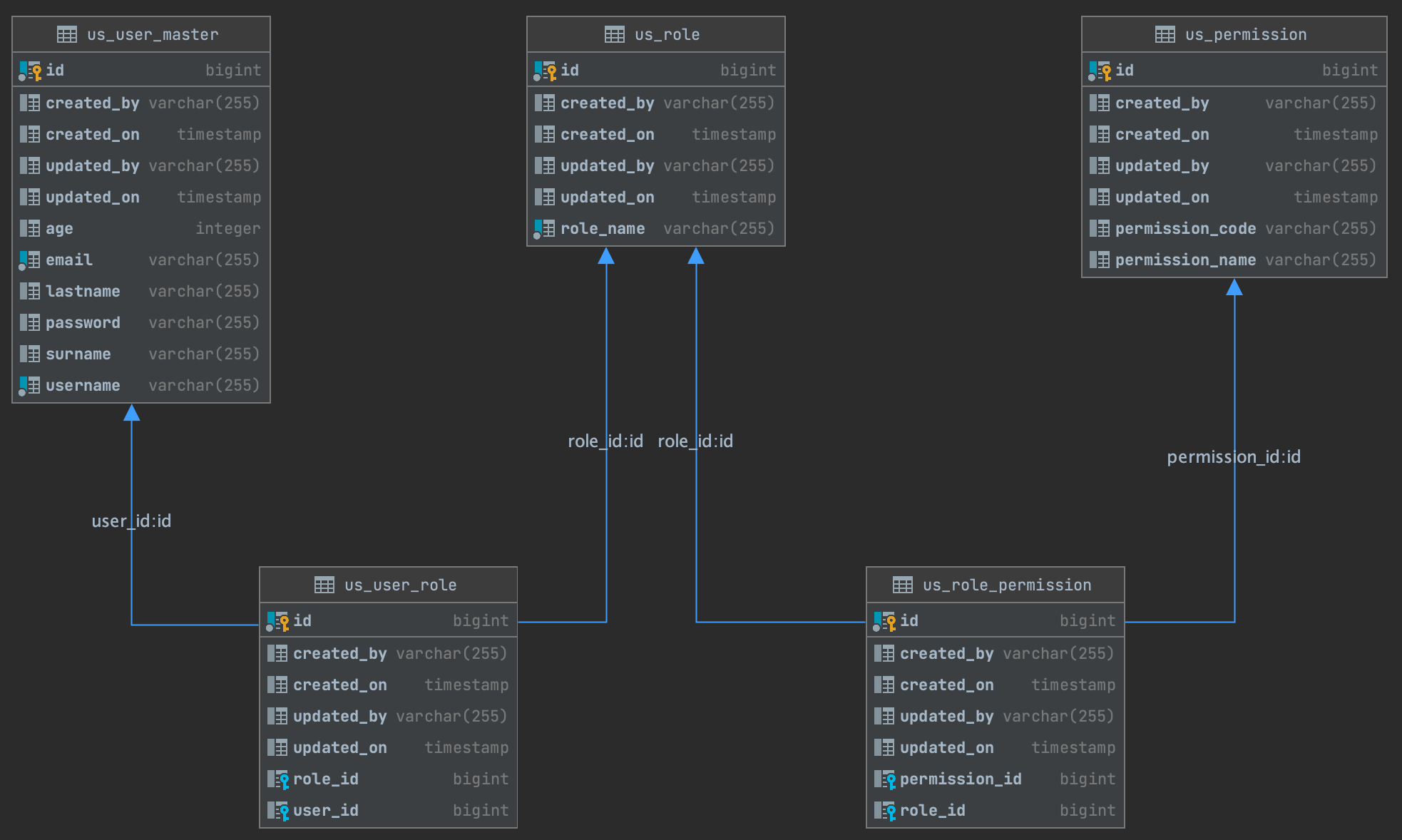Select the permission_id:id relationship label
The height and width of the screenshot is (840, 1402).
(1233, 457)
